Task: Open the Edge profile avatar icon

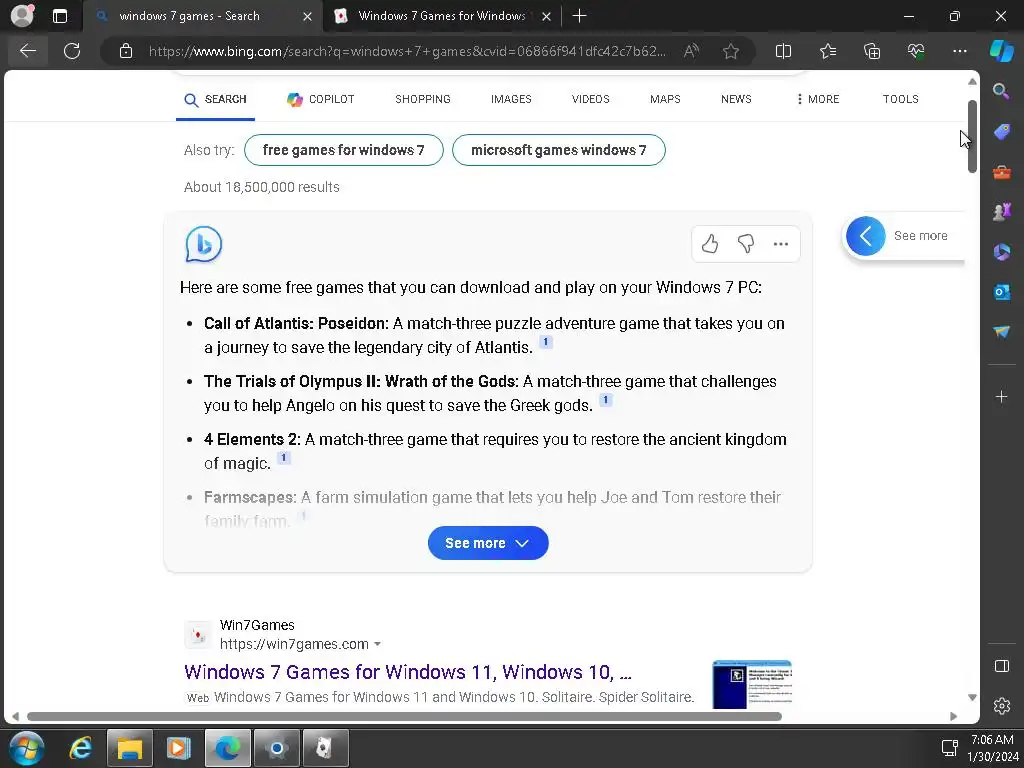Action: [x=22, y=15]
